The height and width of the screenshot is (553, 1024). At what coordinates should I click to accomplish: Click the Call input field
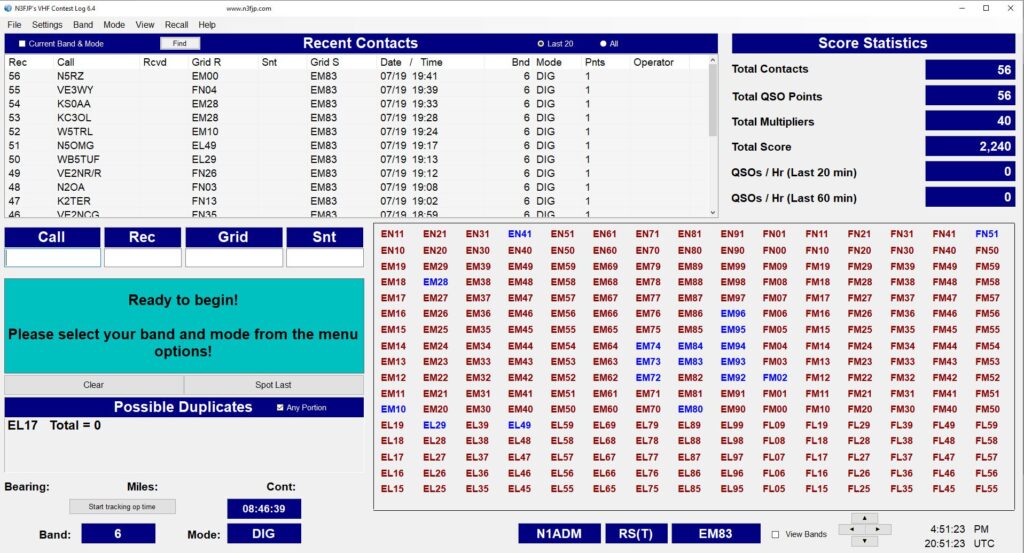pos(53,258)
